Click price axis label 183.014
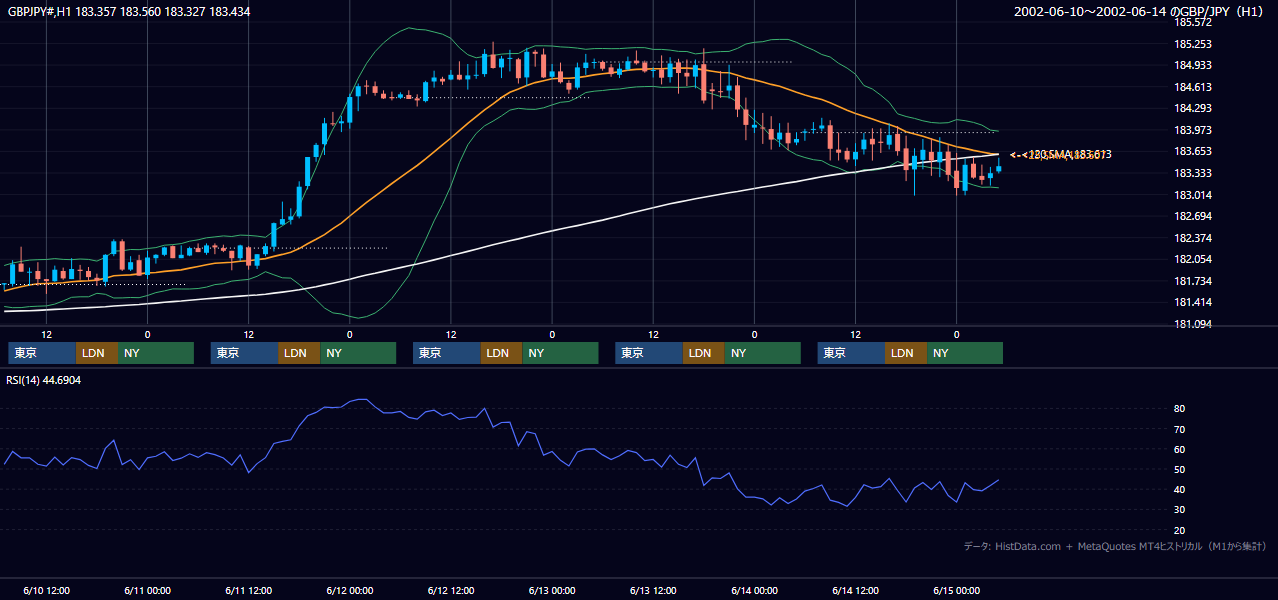 pyautogui.click(x=1192, y=195)
